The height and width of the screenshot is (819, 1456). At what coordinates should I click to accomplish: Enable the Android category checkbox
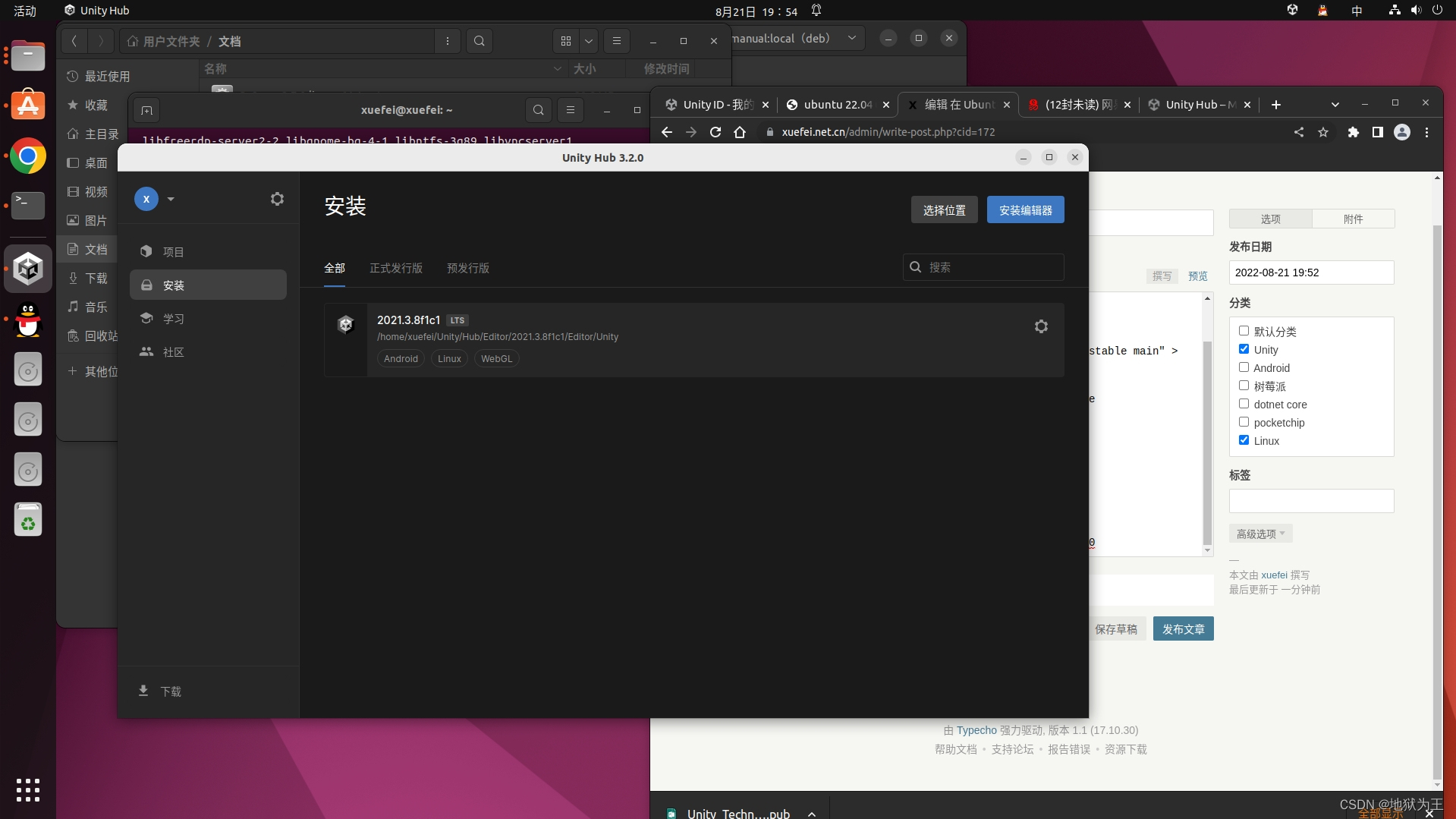pos(1244,367)
